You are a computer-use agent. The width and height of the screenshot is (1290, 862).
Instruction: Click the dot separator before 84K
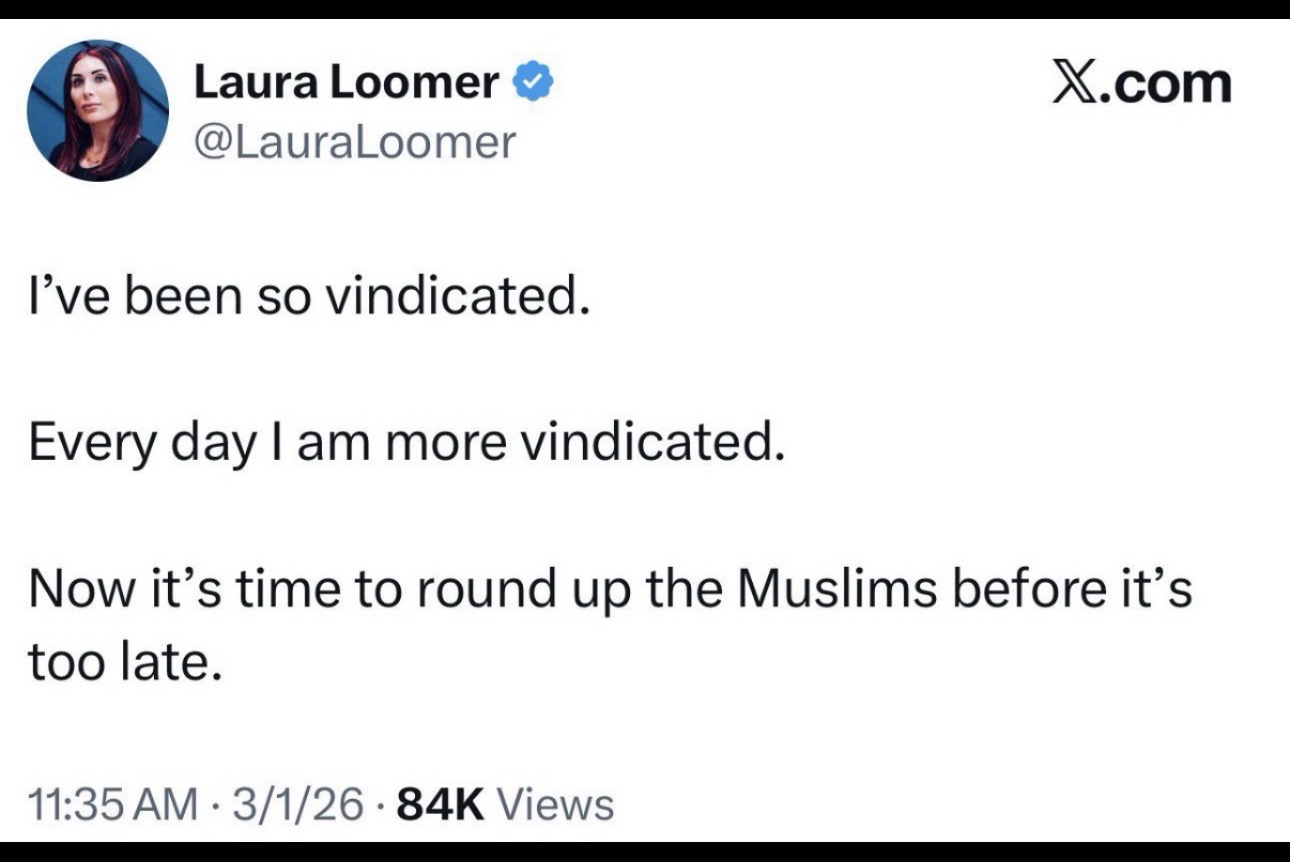point(381,804)
